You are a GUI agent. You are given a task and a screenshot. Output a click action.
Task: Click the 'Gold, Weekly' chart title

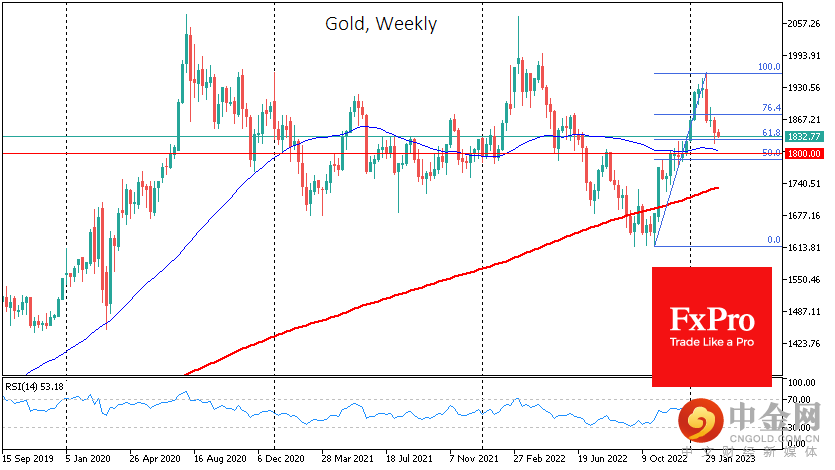(380, 24)
